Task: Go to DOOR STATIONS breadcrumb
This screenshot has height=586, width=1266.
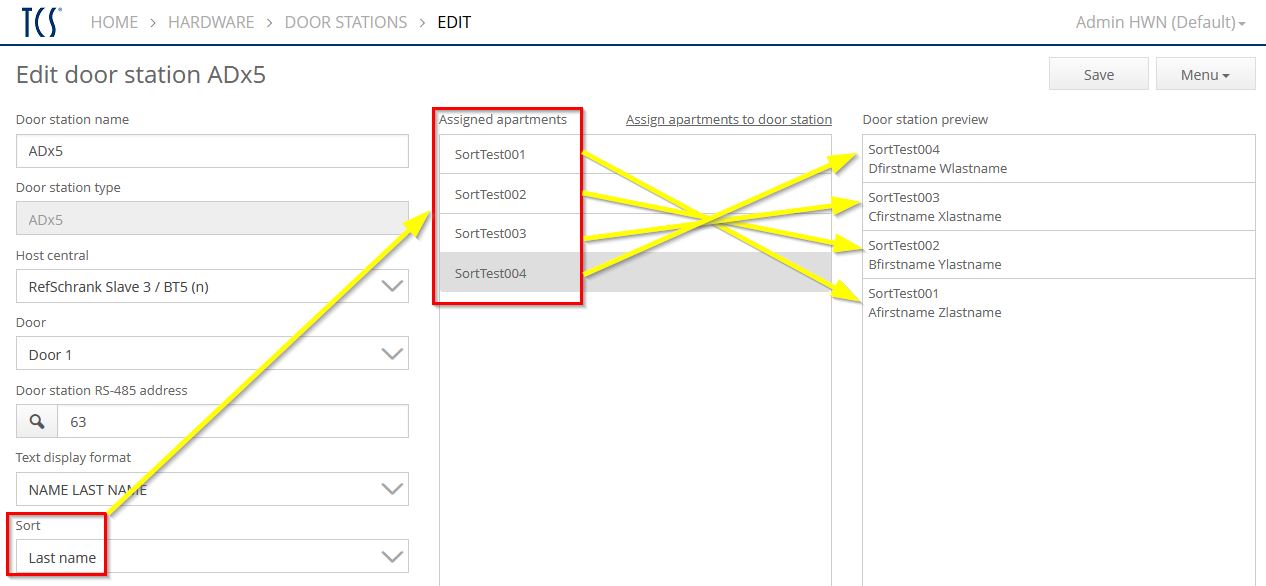Action: tap(346, 22)
